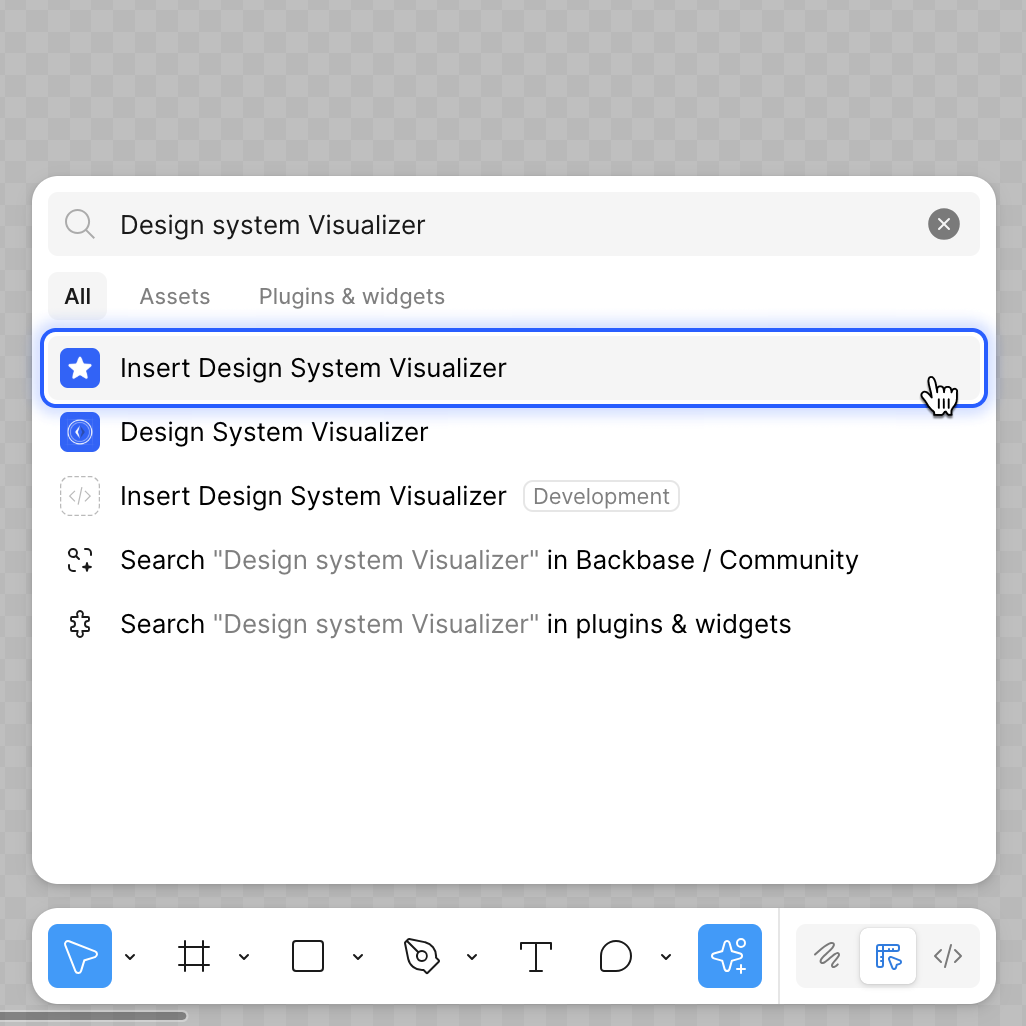1026x1026 pixels.
Task: Select the Text tool
Action: tap(536, 956)
